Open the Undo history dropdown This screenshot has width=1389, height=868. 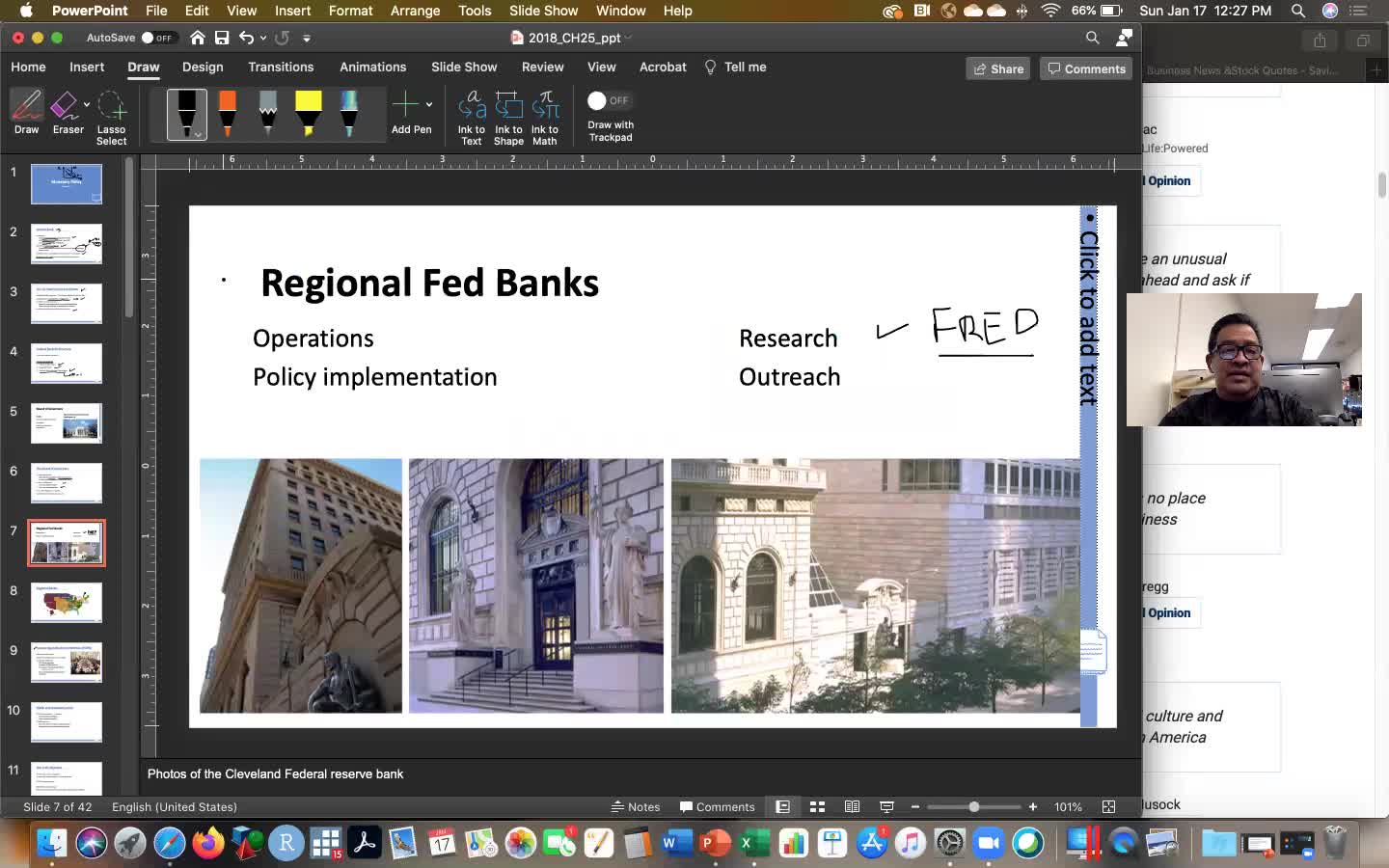[x=263, y=39]
